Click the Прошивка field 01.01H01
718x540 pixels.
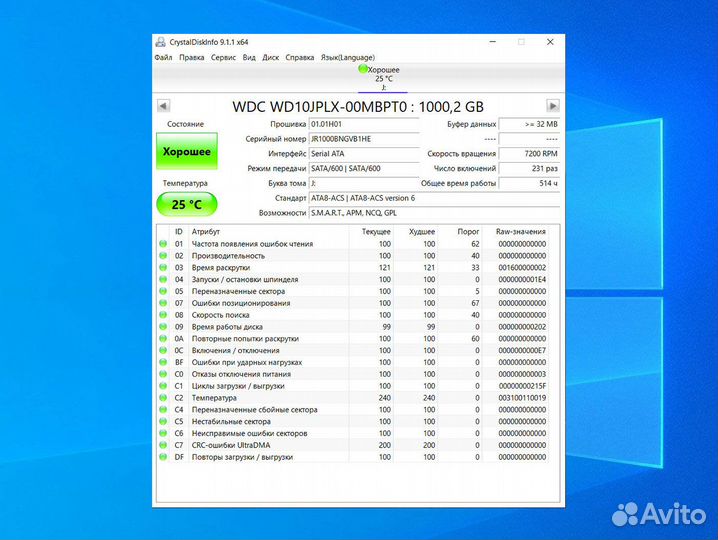[364, 124]
